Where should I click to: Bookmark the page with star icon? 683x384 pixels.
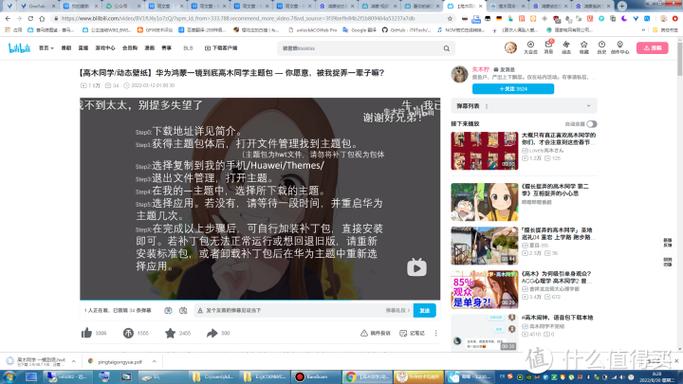450,19
